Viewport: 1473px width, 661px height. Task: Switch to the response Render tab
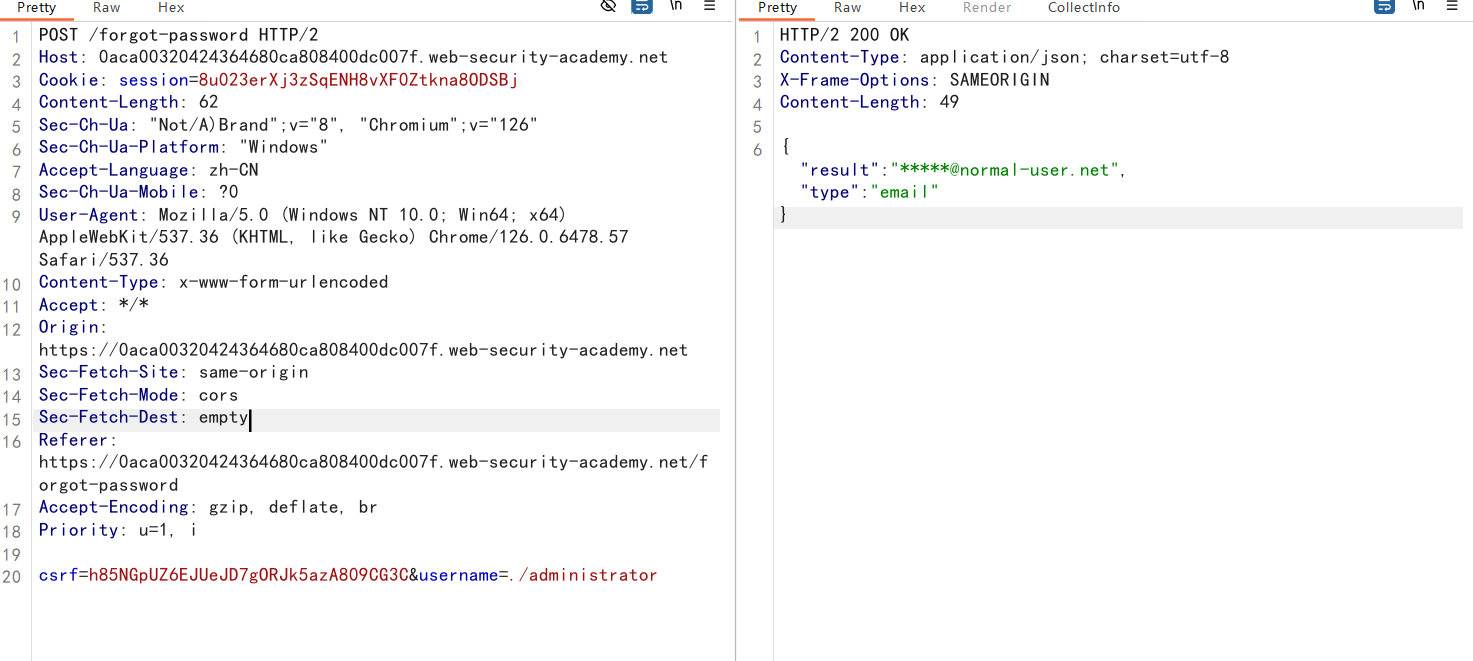click(x=987, y=7)
